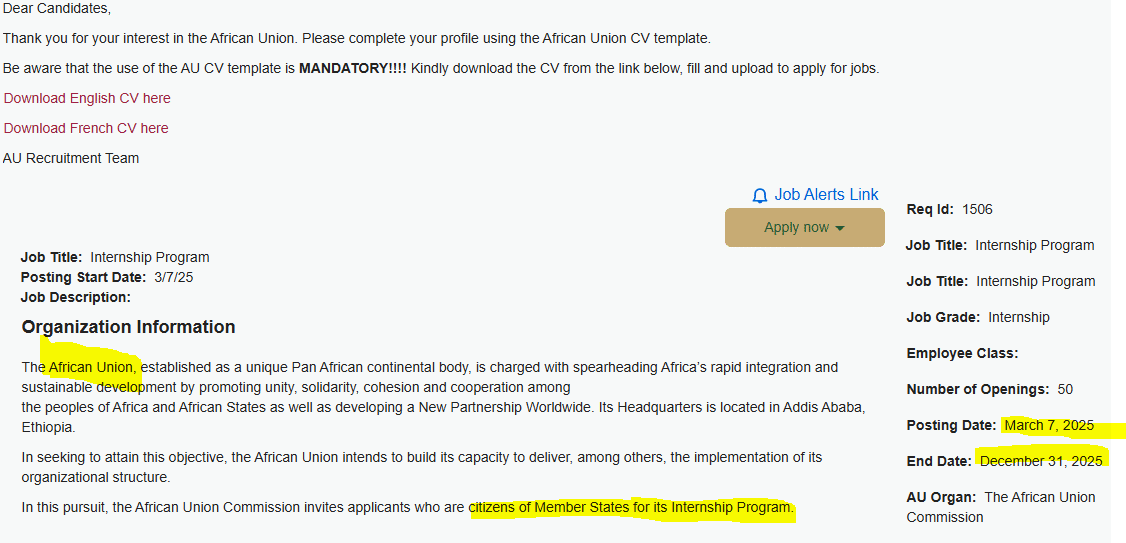Image resolution: width=1126 pixels, height=543 pixels.
Task: Click the highlighted "African Union" text
Action: pyautogui.click(x=91, y=367)
